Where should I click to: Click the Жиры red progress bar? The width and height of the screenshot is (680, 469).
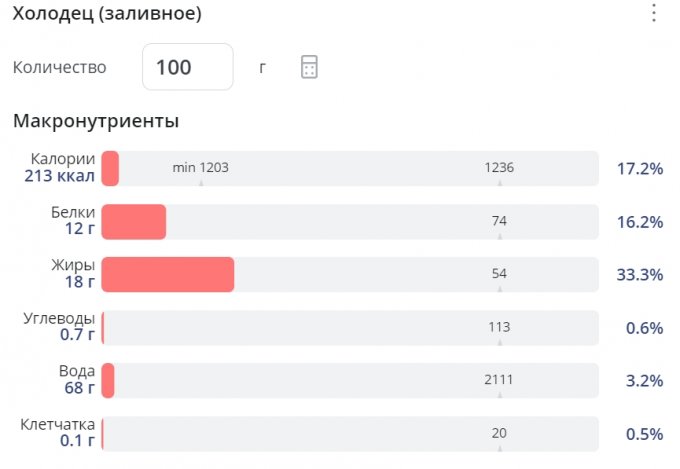pyautogui.click(x=168, y=274)
